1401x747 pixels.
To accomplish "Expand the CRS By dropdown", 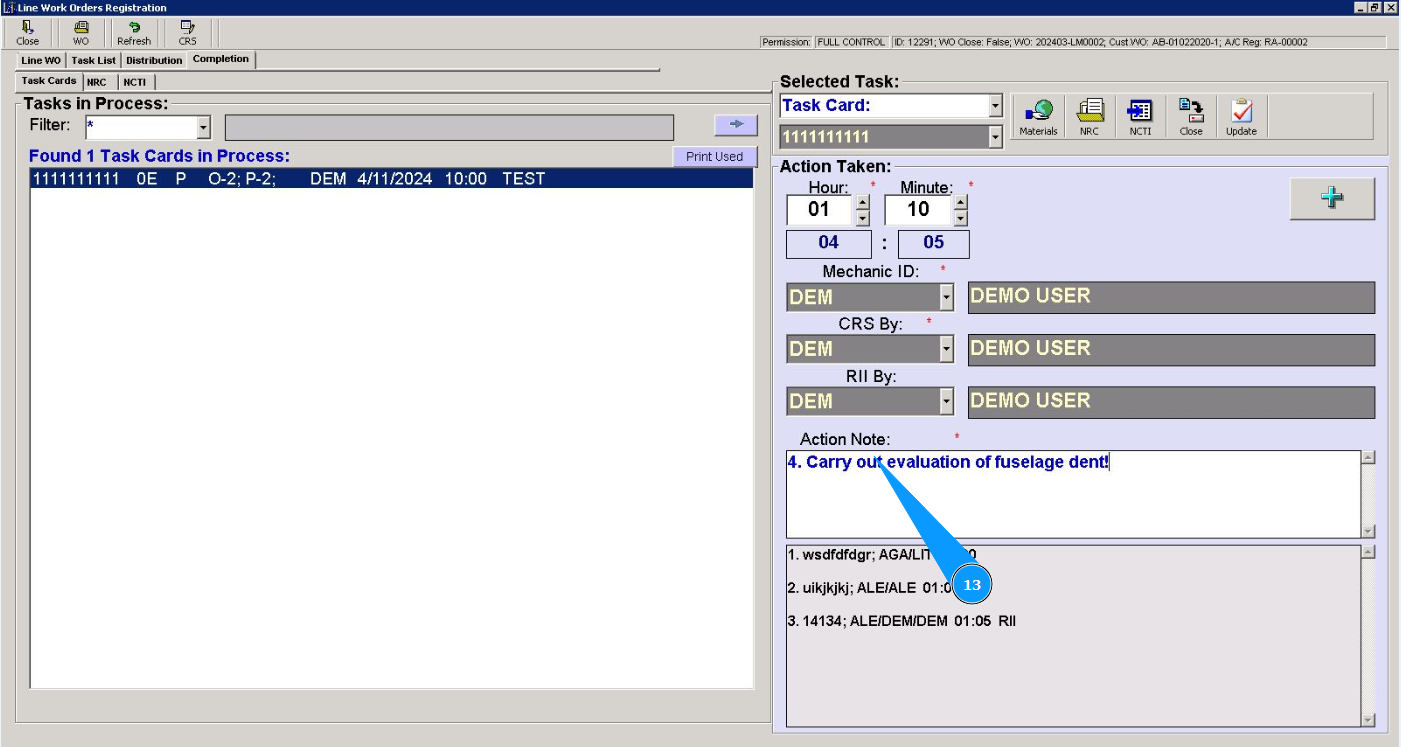I will click(x=946, y=349).
